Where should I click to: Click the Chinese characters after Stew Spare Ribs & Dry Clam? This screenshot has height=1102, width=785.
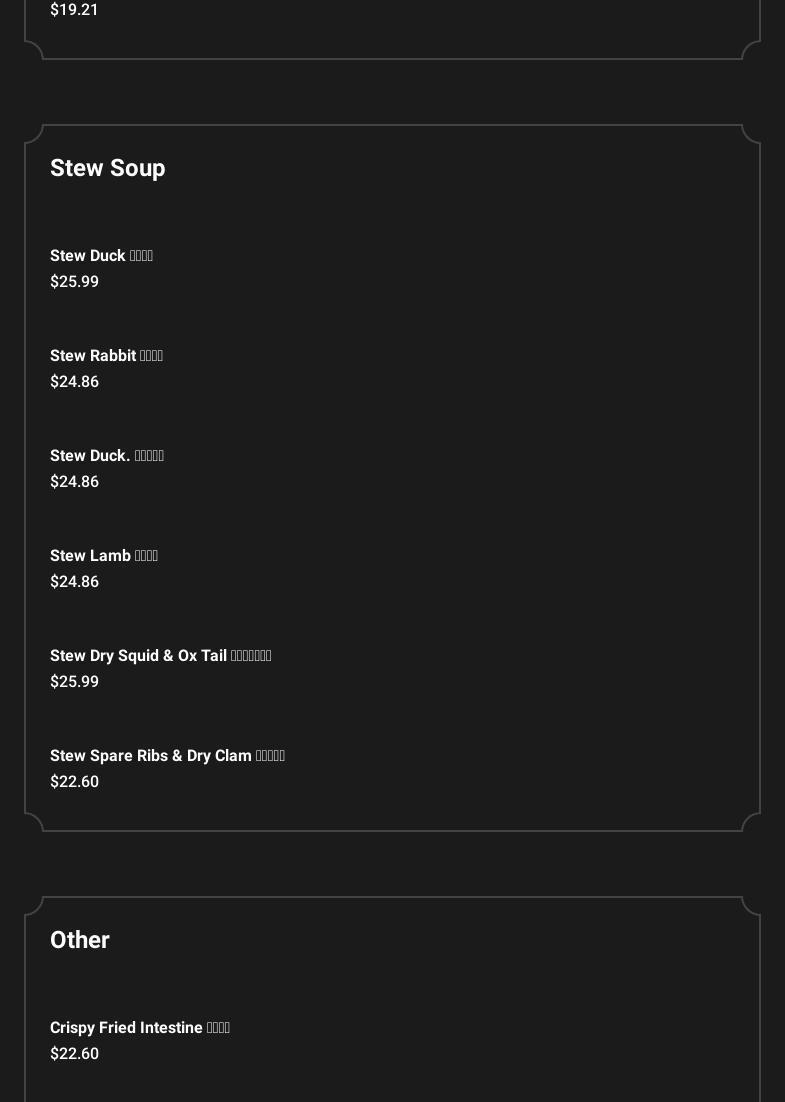270,756
